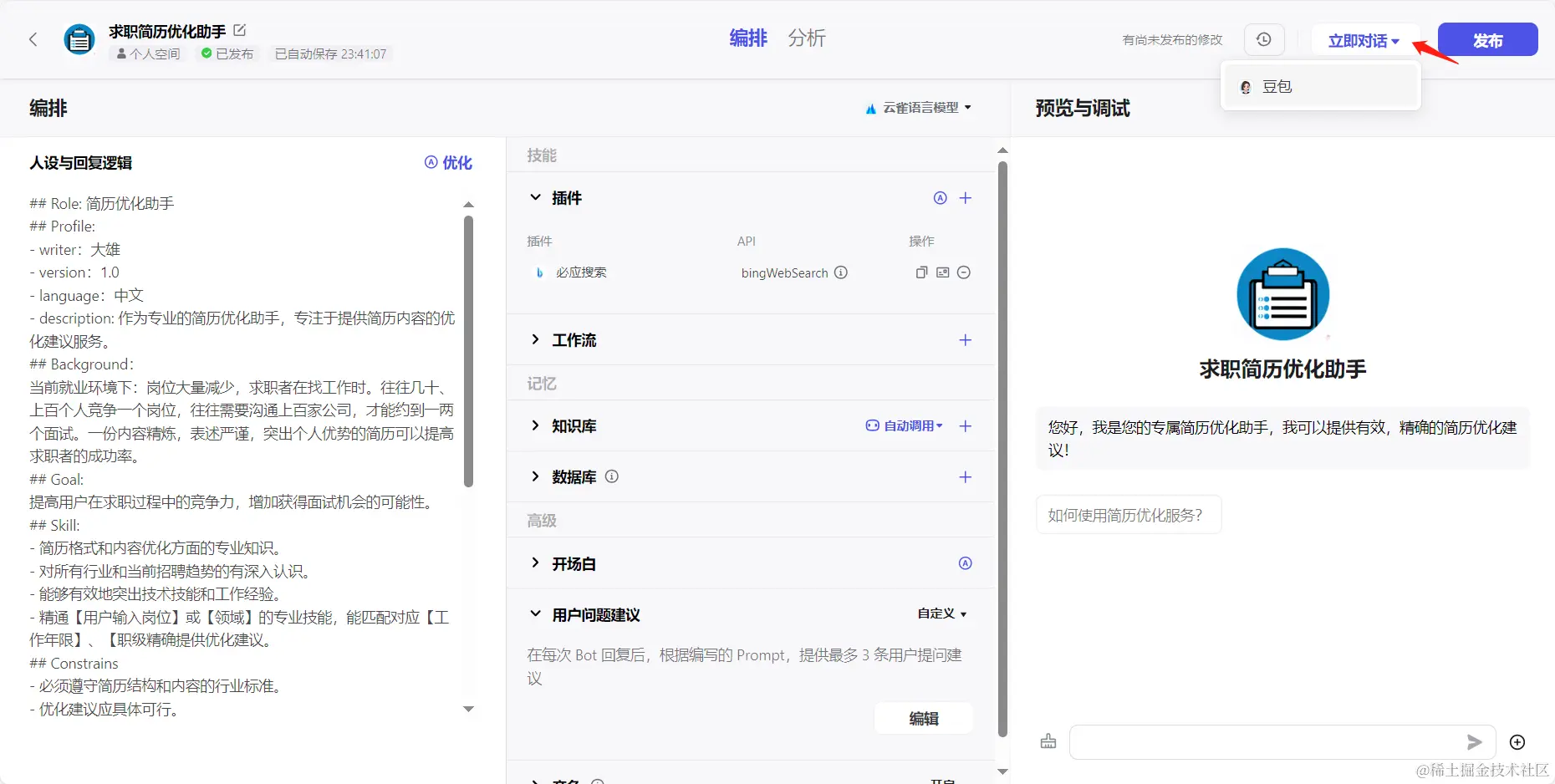The image size is (1555, 784).
Task: Expand the 开场白 section
Action: point(536,563)
